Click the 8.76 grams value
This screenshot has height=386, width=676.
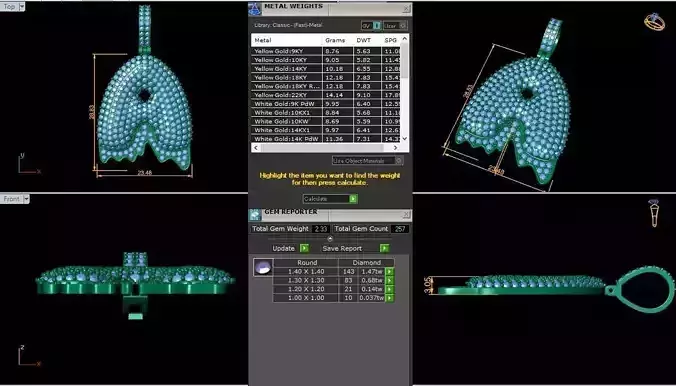[x=332, y=51]
